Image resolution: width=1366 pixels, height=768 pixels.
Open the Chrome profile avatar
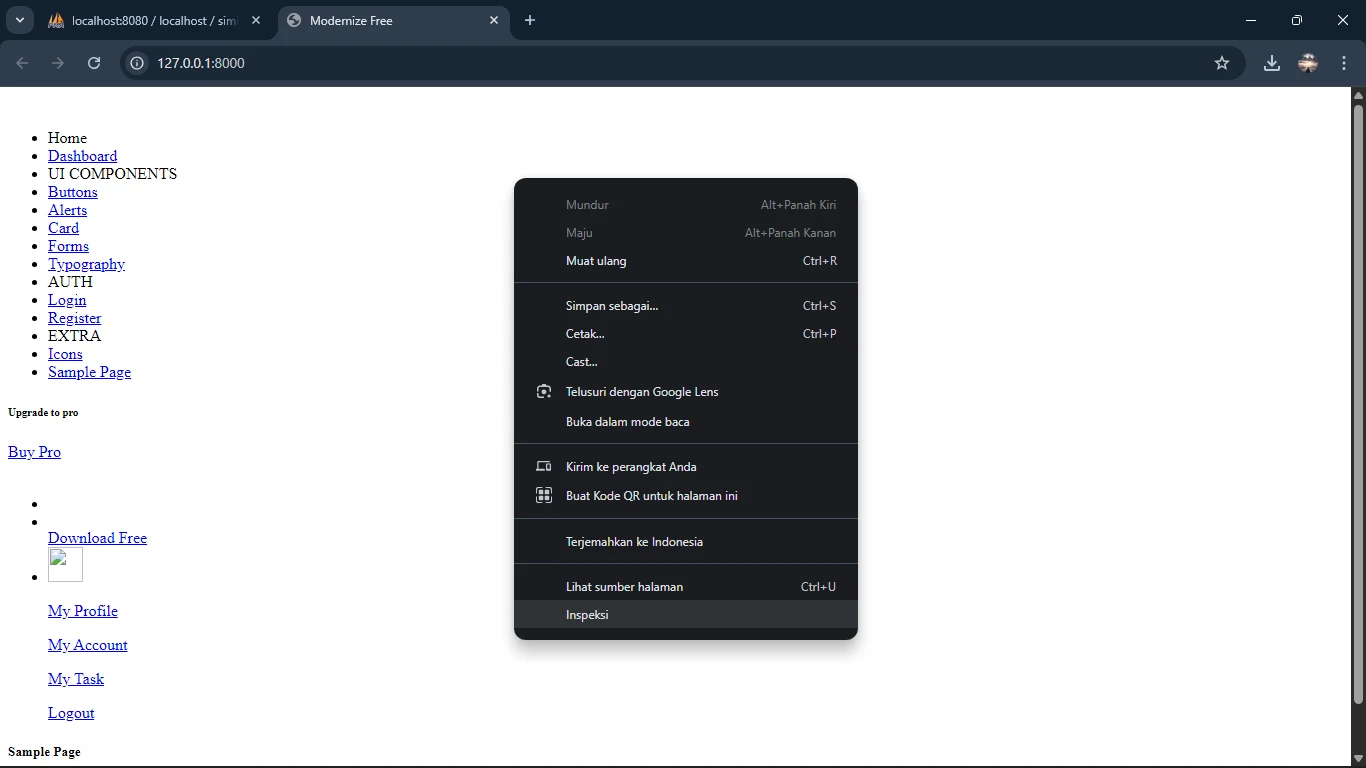1307,63
